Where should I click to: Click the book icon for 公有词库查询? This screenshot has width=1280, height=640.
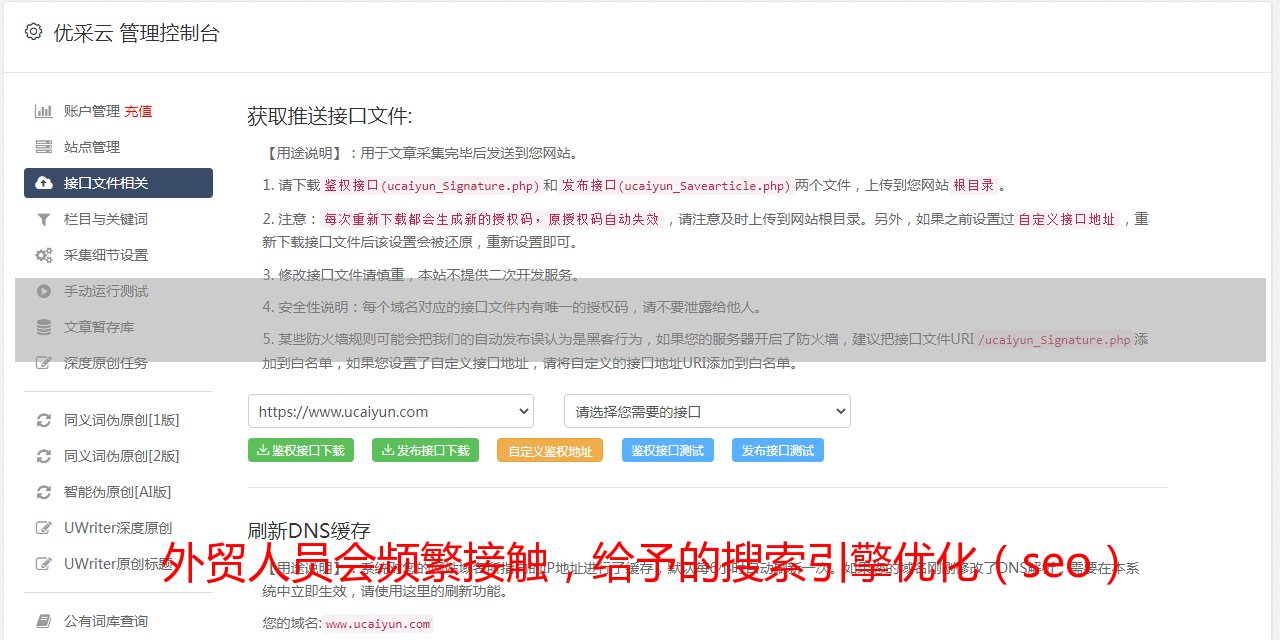tap(44, 621)
